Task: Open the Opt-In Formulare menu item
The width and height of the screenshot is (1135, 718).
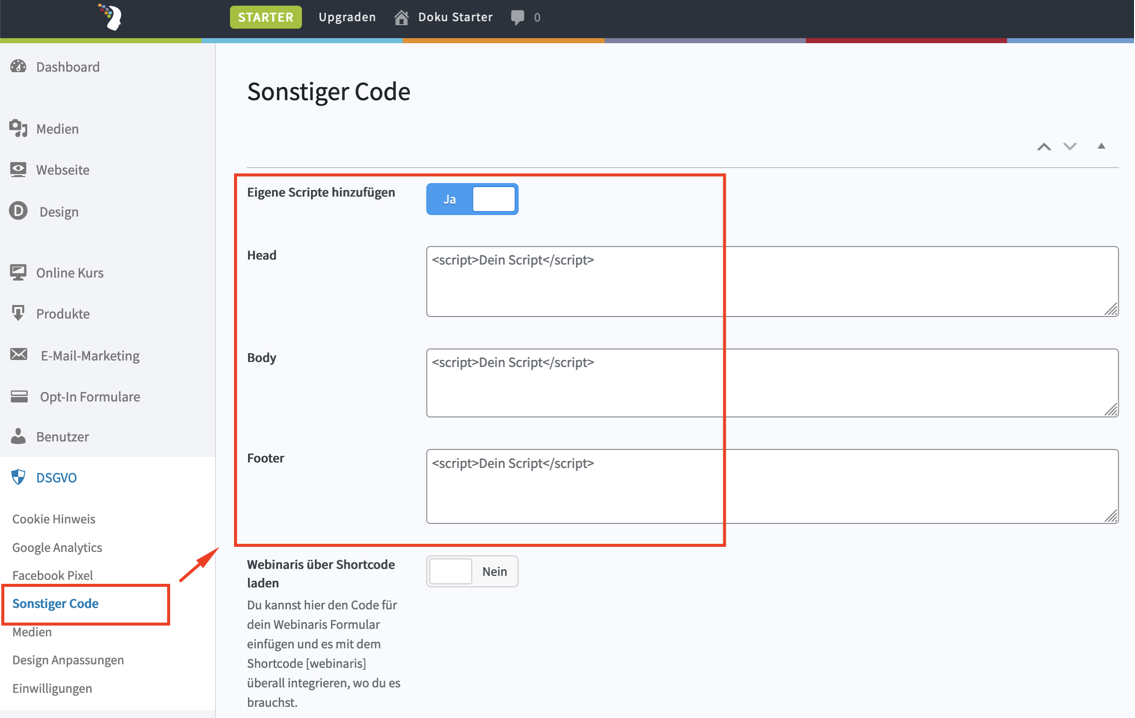Action: [x=90, y=397]
